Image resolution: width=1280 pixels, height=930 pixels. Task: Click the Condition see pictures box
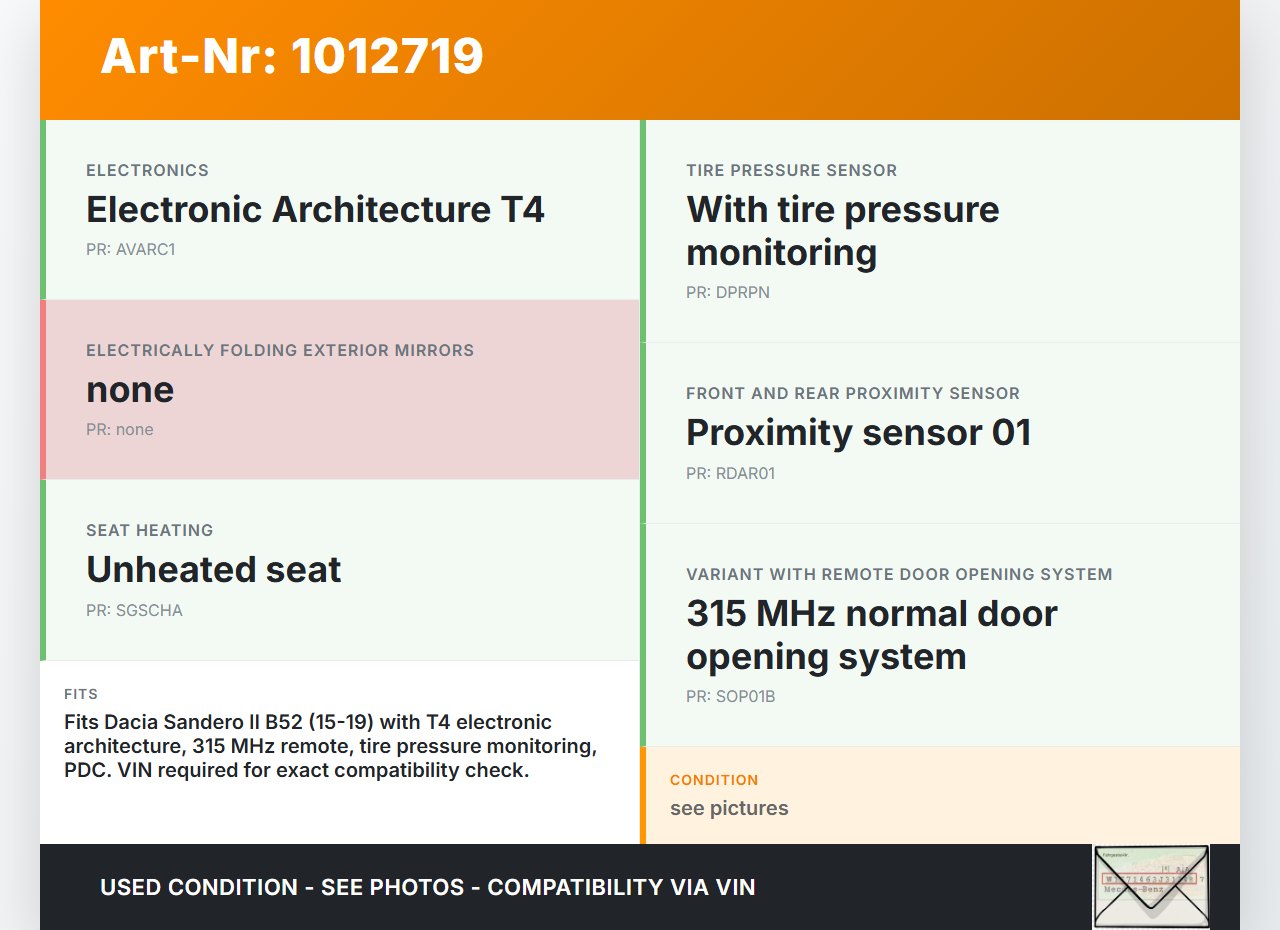(x=940, y=796)
